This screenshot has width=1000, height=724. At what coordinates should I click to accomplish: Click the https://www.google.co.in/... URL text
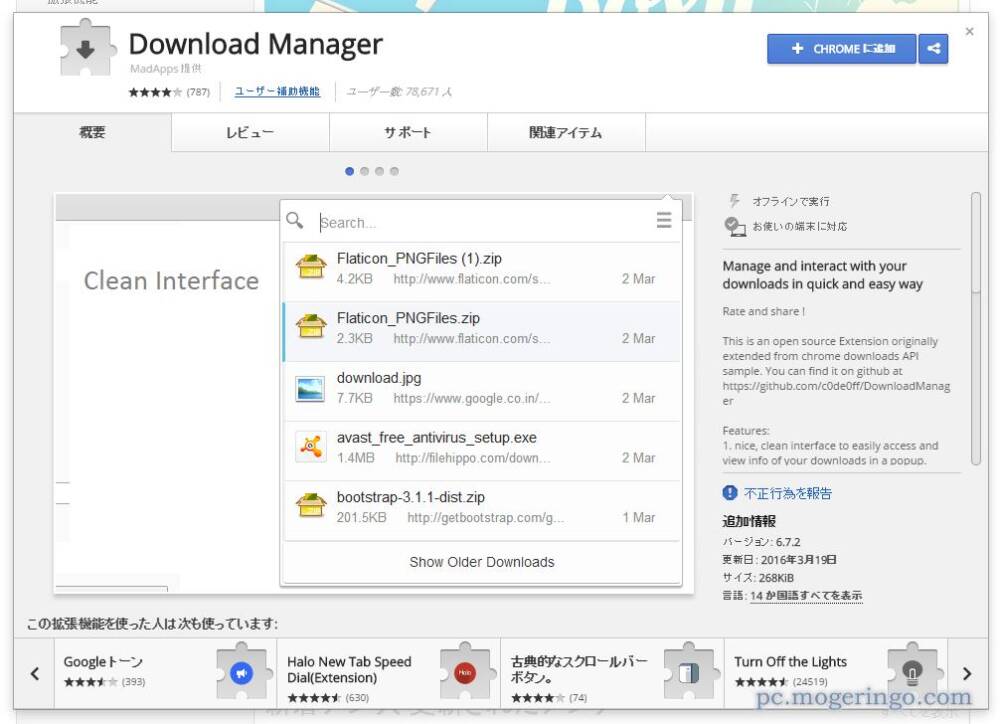(x=471, y=398)
